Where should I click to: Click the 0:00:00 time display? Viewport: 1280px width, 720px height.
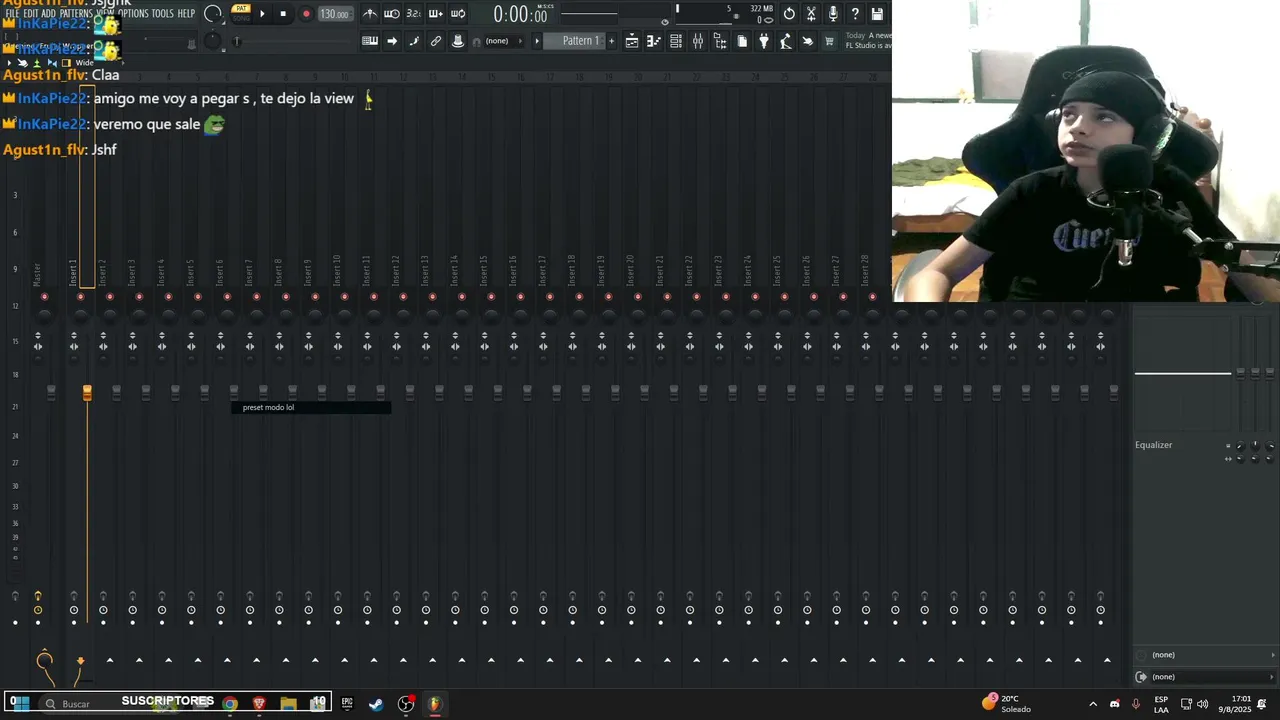click(520, 15)
